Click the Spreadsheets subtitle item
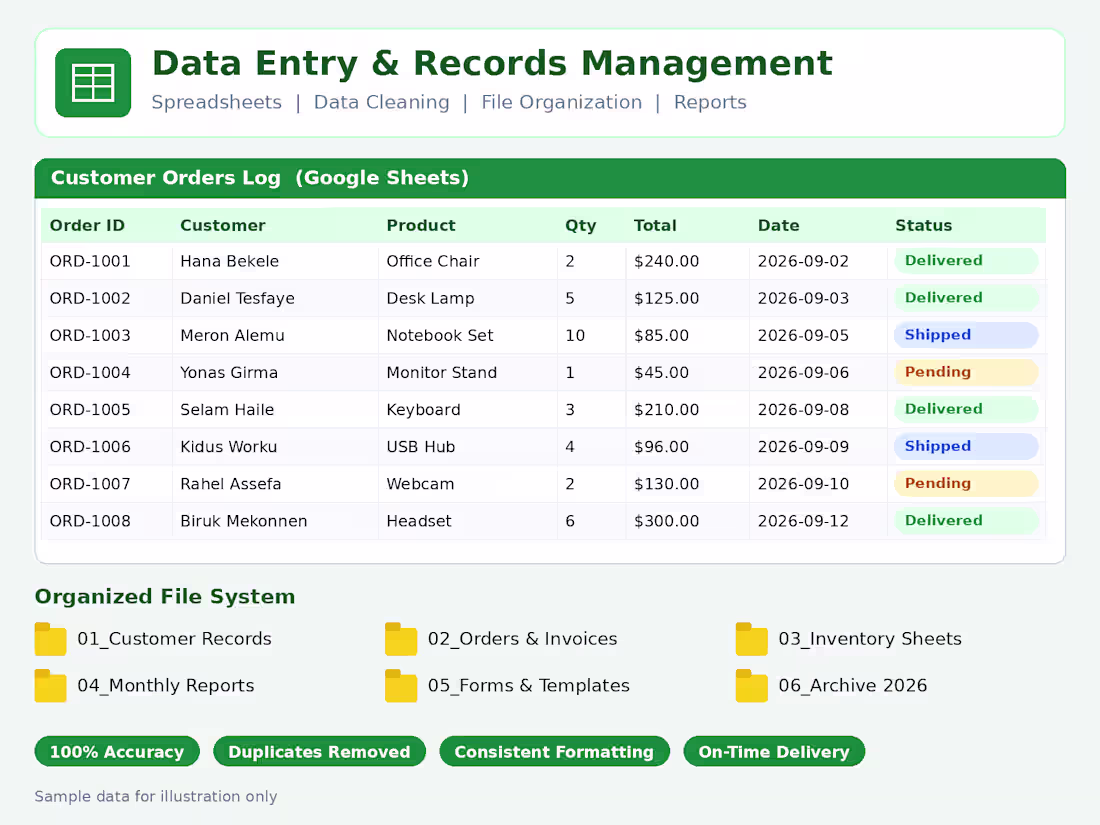The image size is (1100, 825). [217, 102]
